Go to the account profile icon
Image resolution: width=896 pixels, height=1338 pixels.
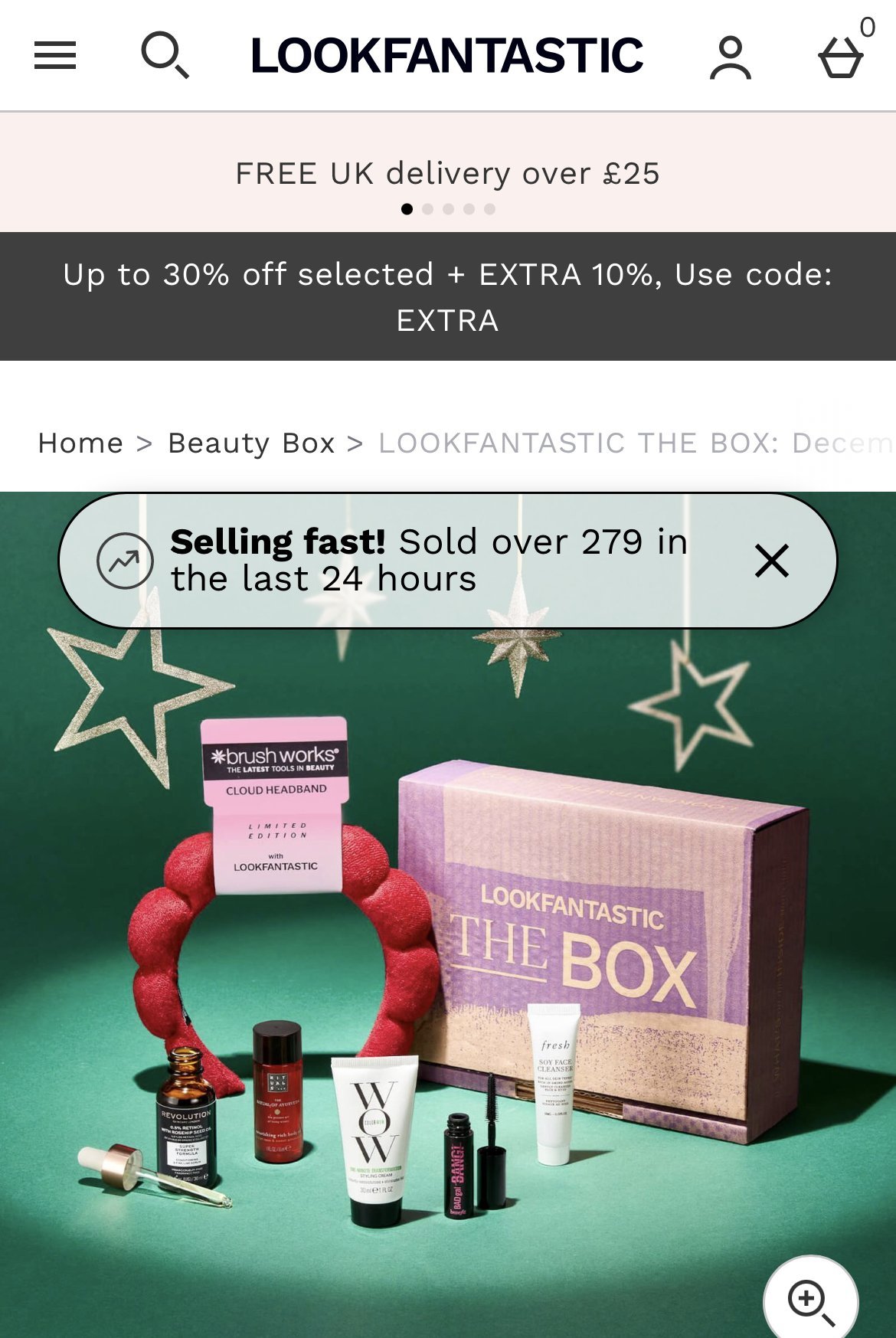point(731,57)
